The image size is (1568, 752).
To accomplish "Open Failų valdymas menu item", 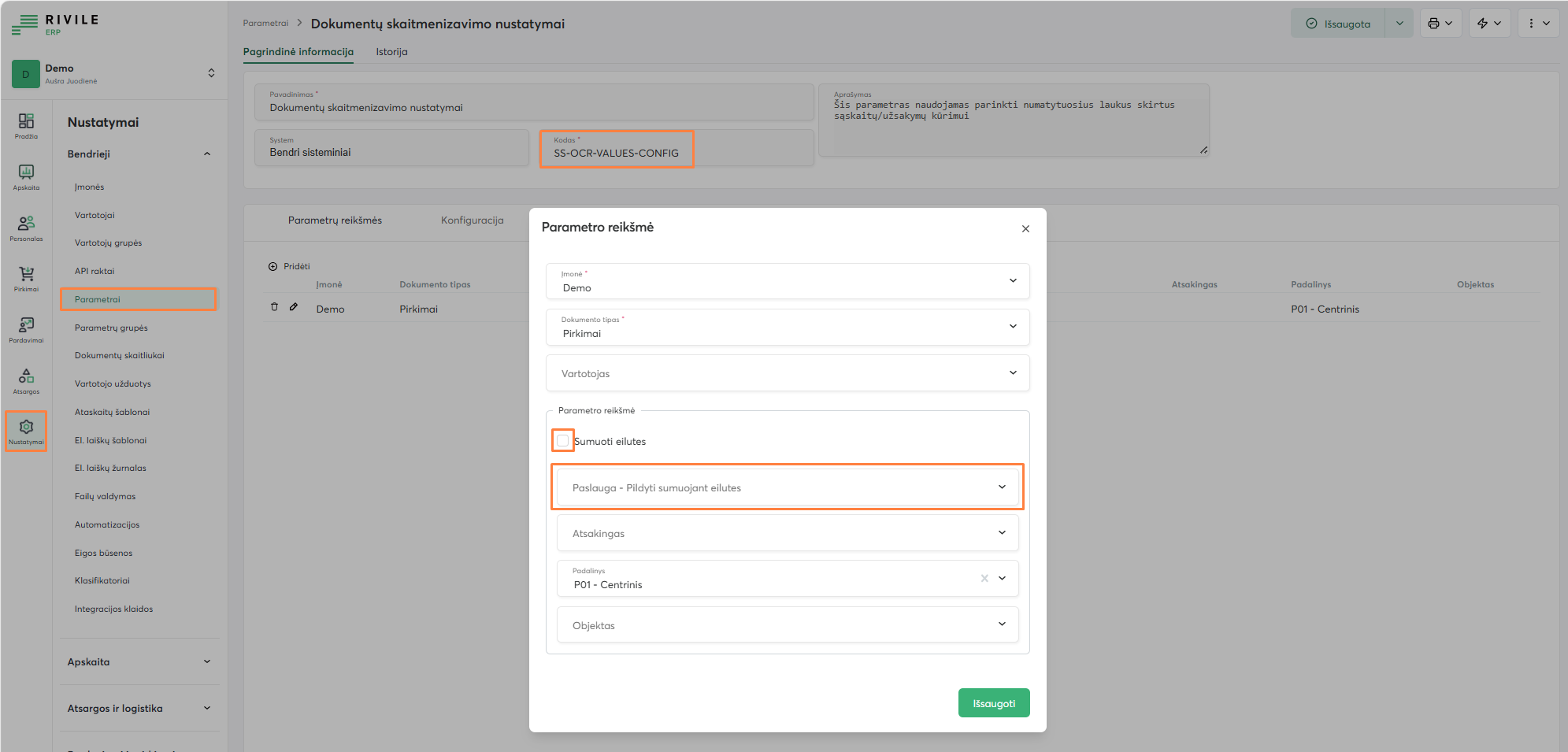I will 105,496.
